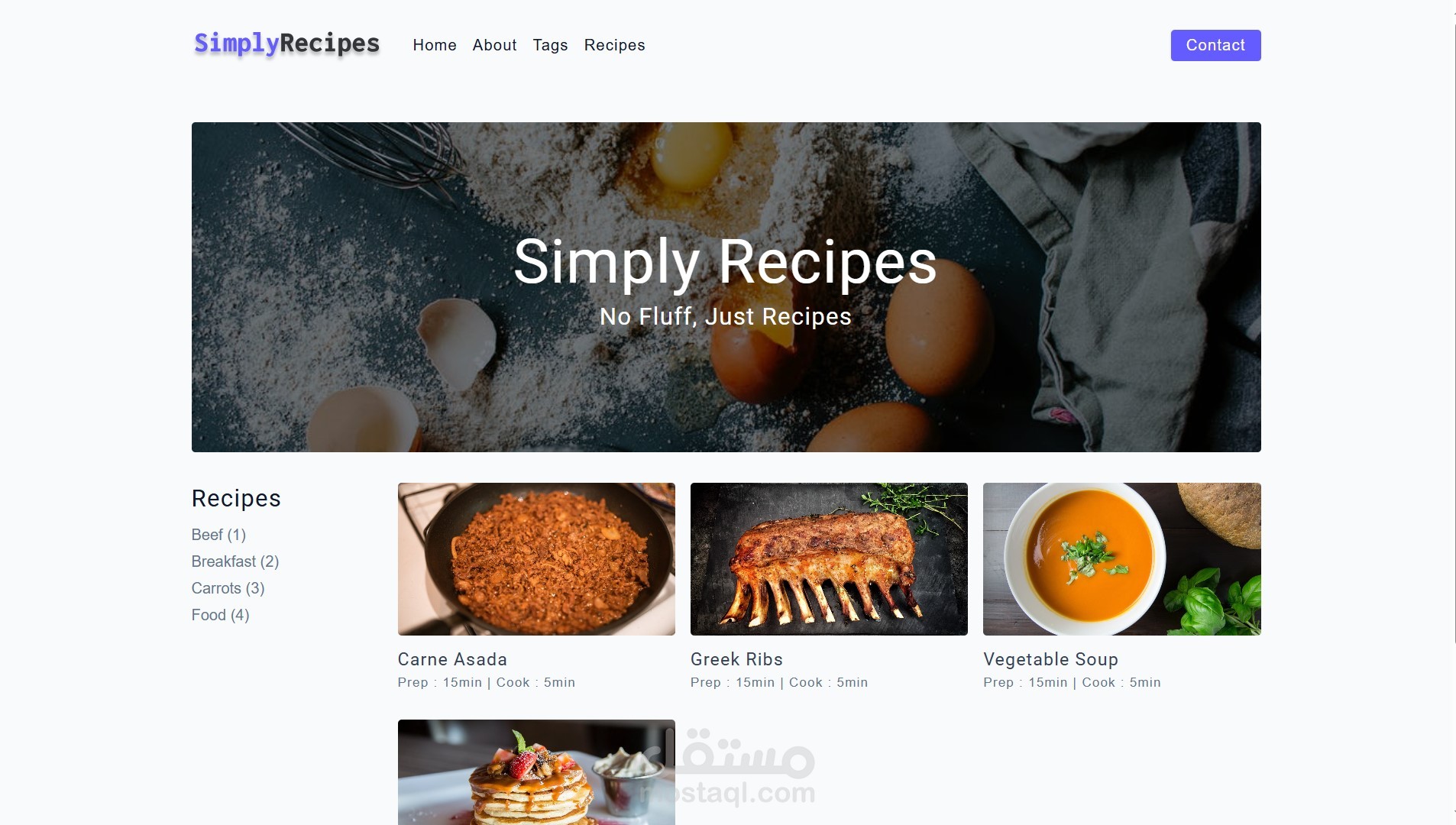The height and width of the screenshot is (825, 1456).
Task: Click the Vegetable Soup recipe title
Action: (x=1050, y=659)
